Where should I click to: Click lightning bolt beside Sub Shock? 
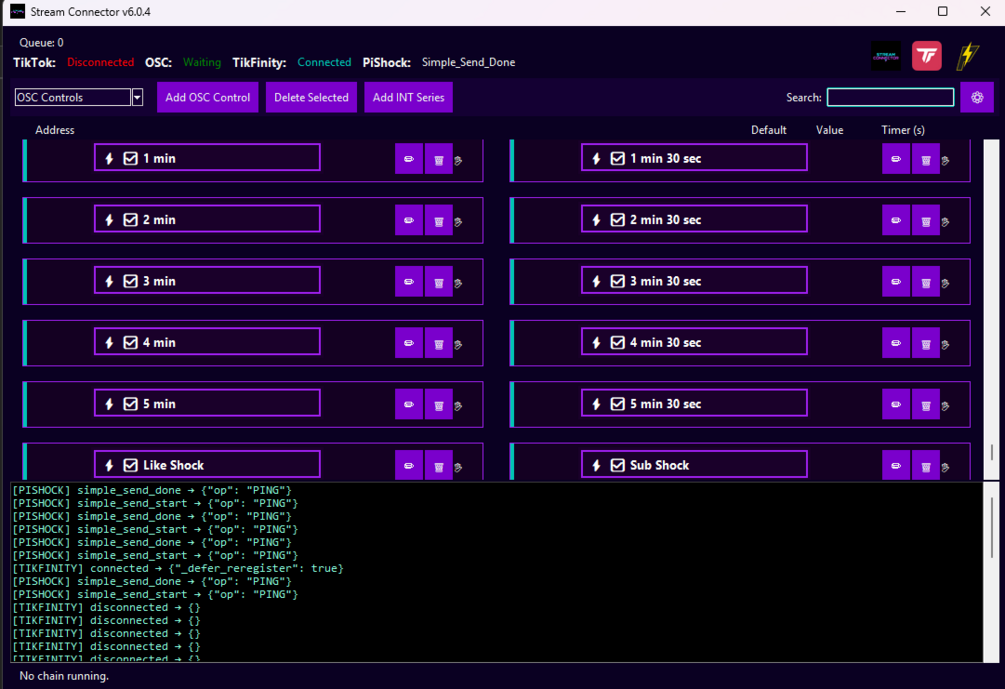[597, 465]
